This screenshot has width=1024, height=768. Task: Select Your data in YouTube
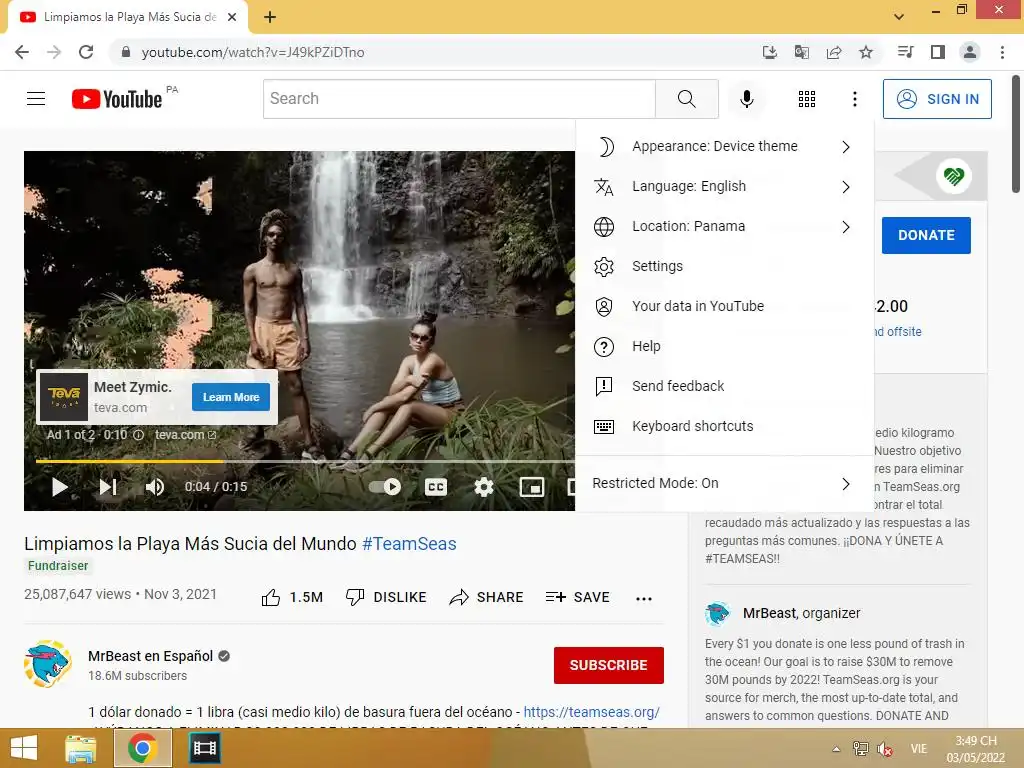coord(724,306)
